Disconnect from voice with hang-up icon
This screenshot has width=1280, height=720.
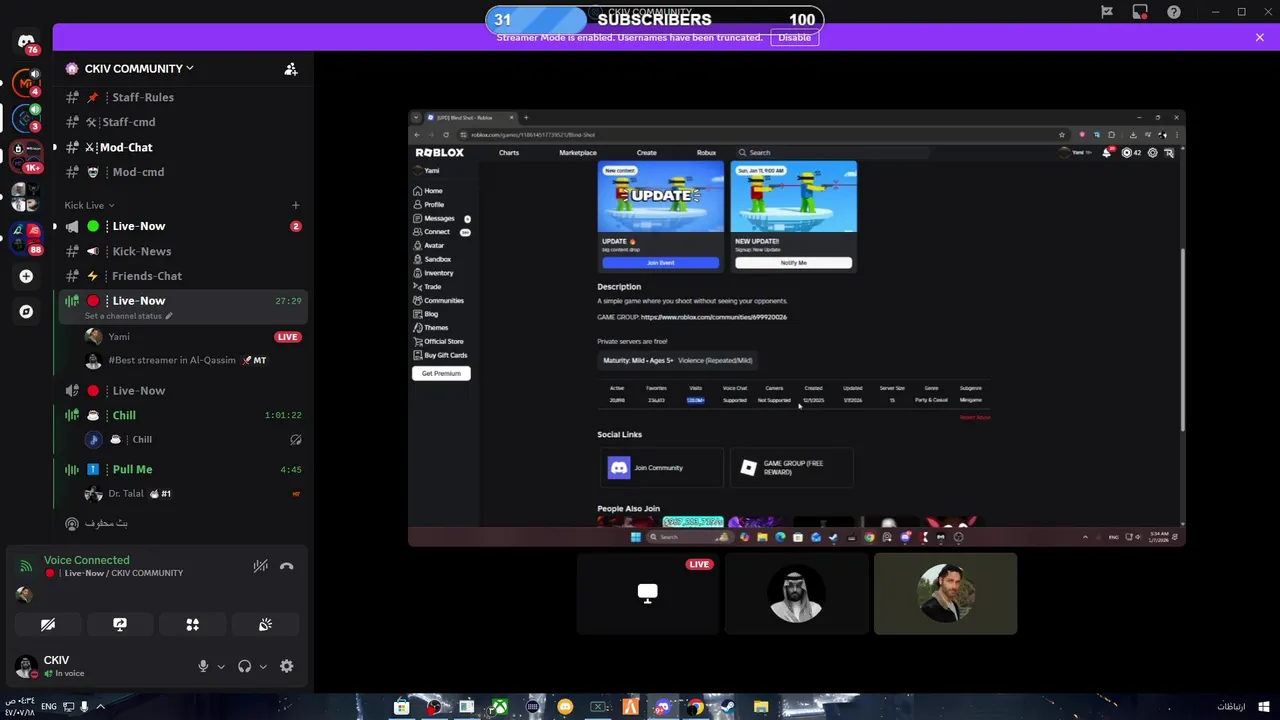287,566
